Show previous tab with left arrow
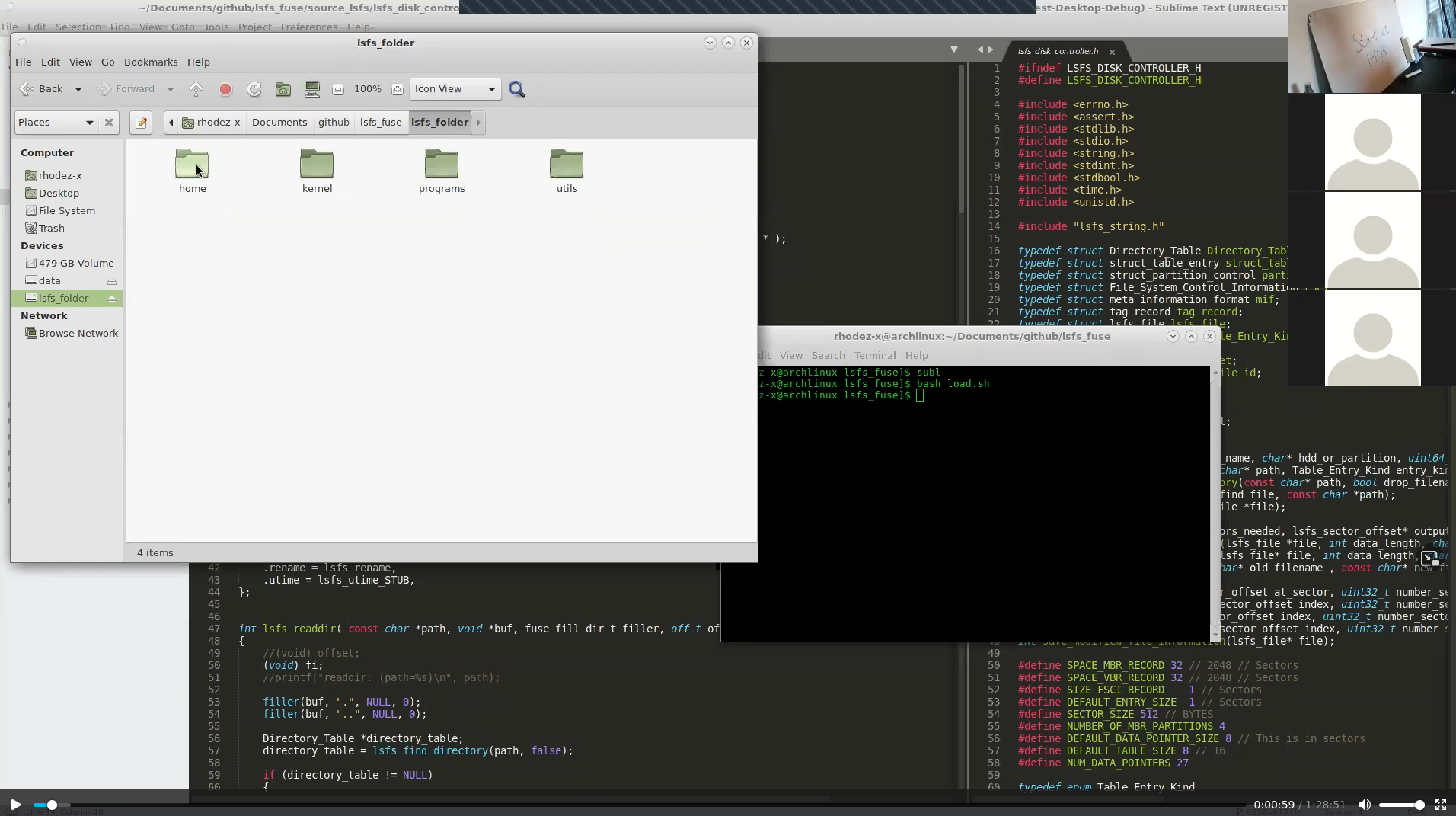 click(x=980, y=50)
